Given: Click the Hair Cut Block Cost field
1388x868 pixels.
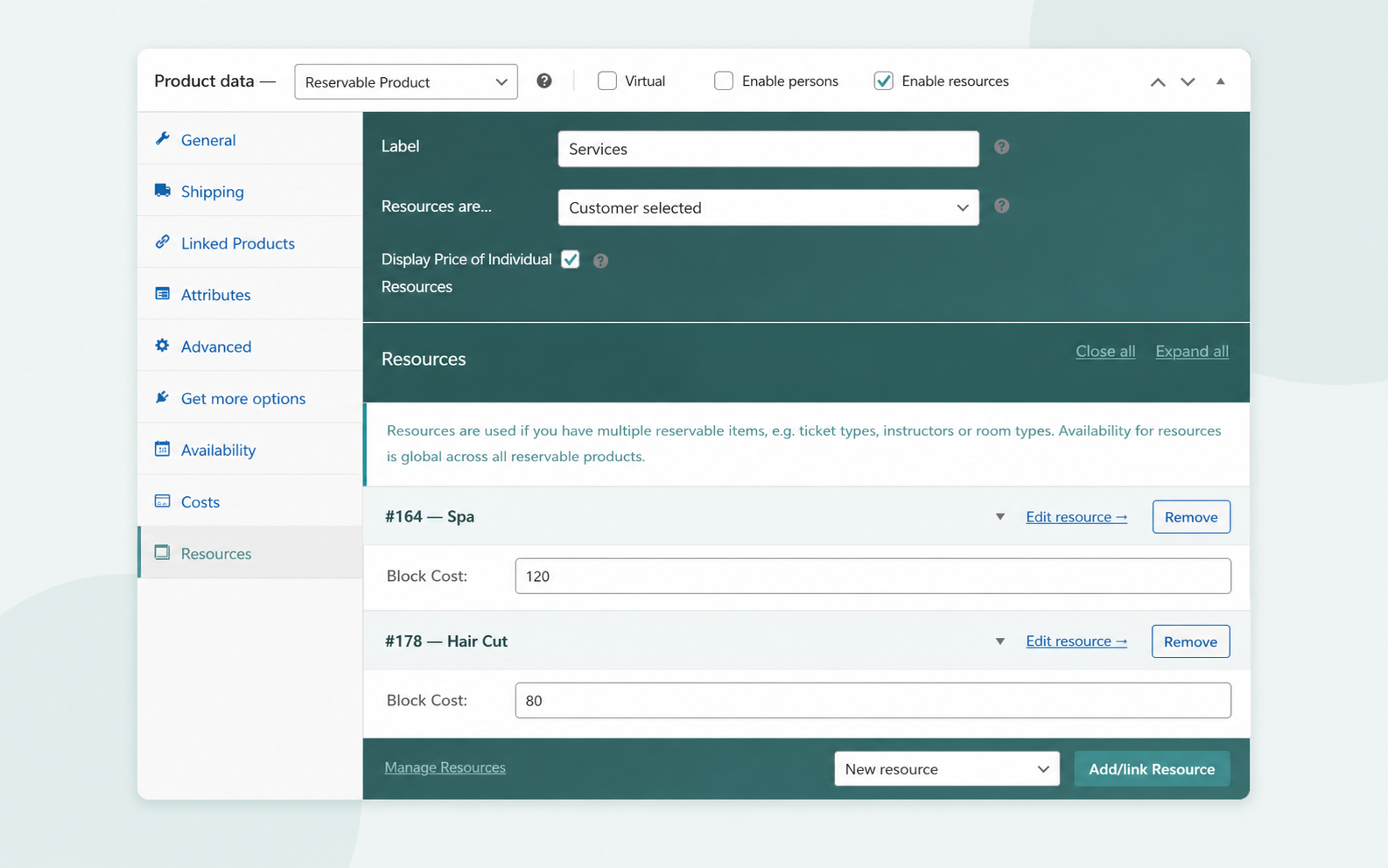Looking at the screenshot, I should 873,700.
